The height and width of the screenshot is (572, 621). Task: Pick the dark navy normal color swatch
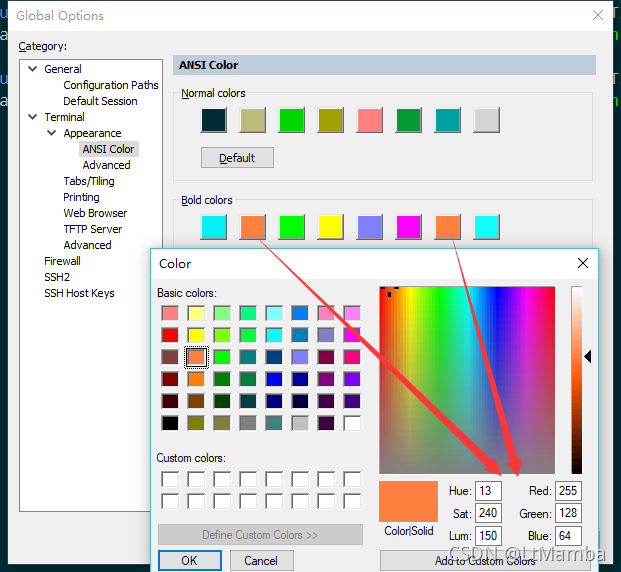tap(214, 120)
